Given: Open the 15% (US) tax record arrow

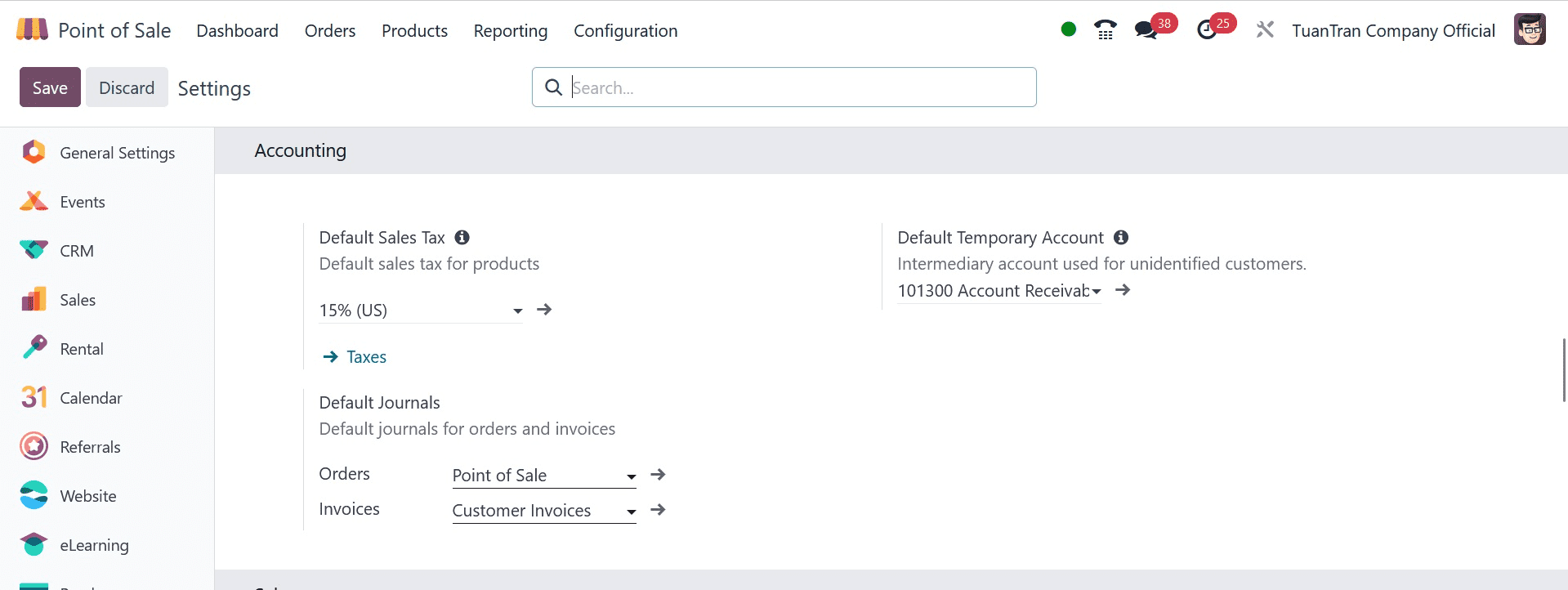Looking at the screenshot, I should (544, 310).
